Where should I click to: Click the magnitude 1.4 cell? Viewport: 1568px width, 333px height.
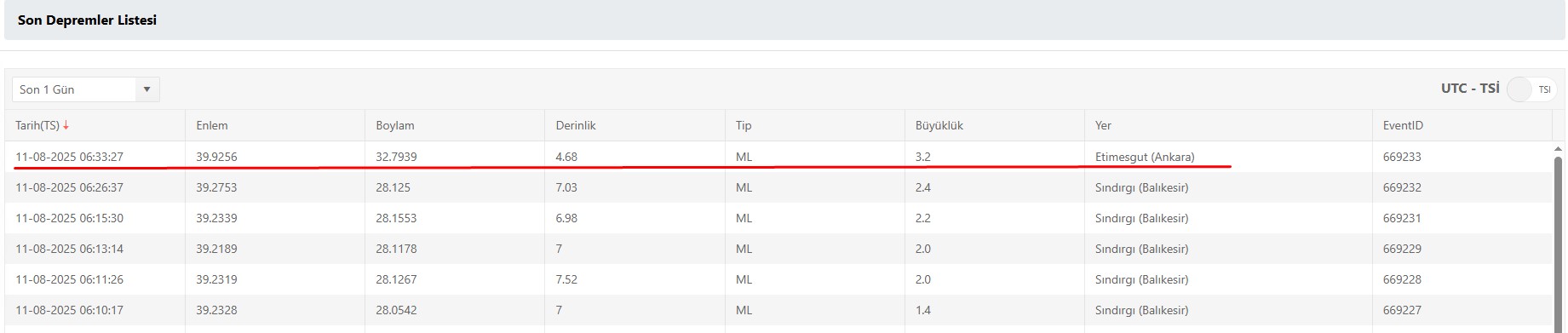pyautogui.click(x=994, y=310)
